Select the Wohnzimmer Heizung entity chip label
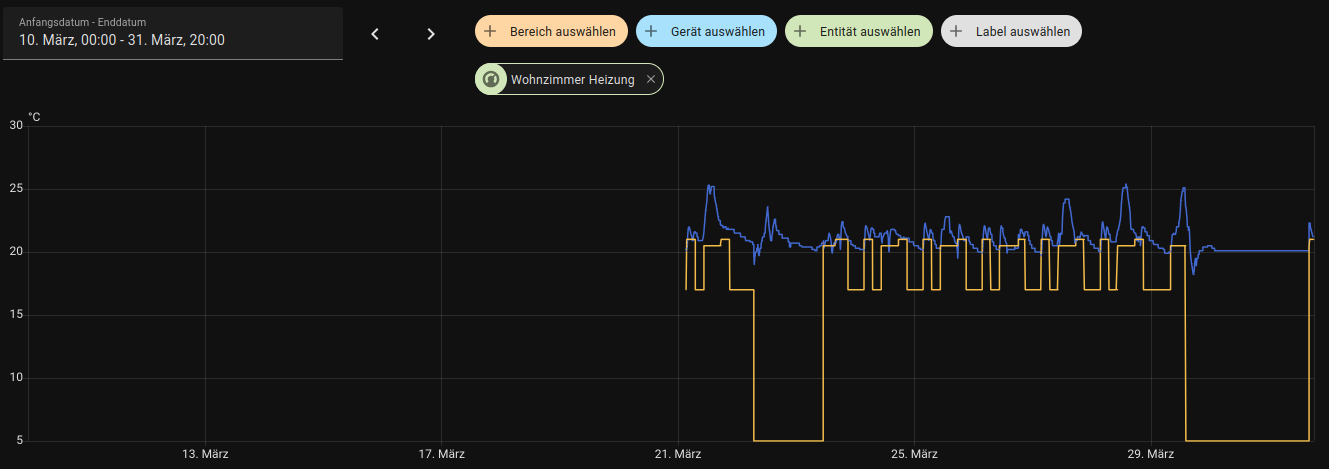 tap(572, 79)
